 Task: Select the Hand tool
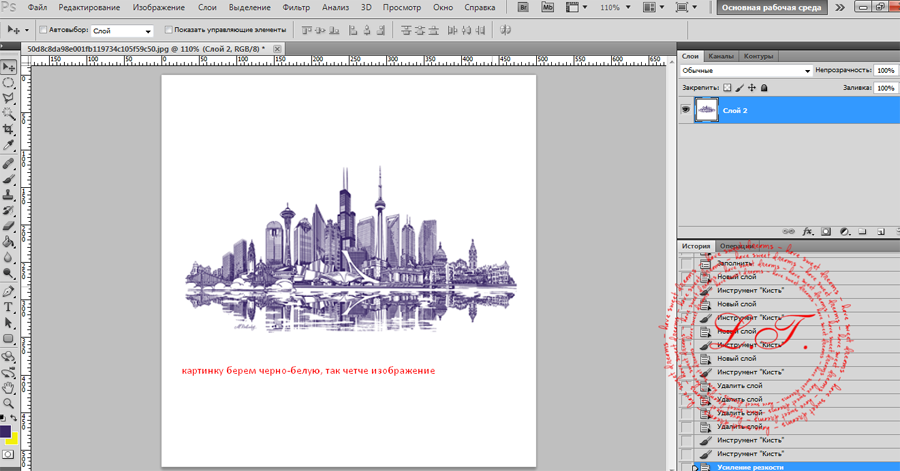point(8,388)
